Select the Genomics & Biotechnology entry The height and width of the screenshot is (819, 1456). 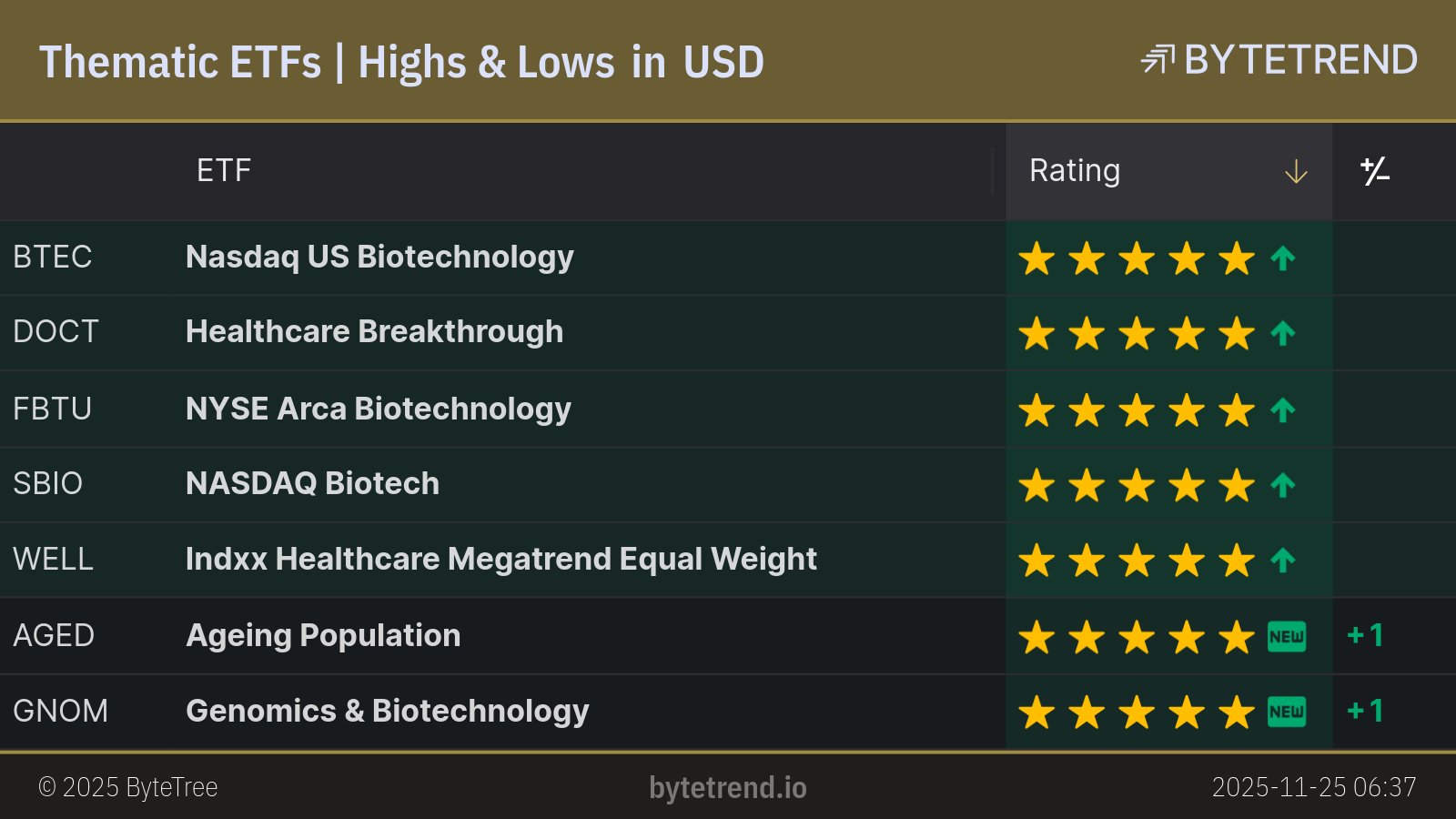point(387,711)
